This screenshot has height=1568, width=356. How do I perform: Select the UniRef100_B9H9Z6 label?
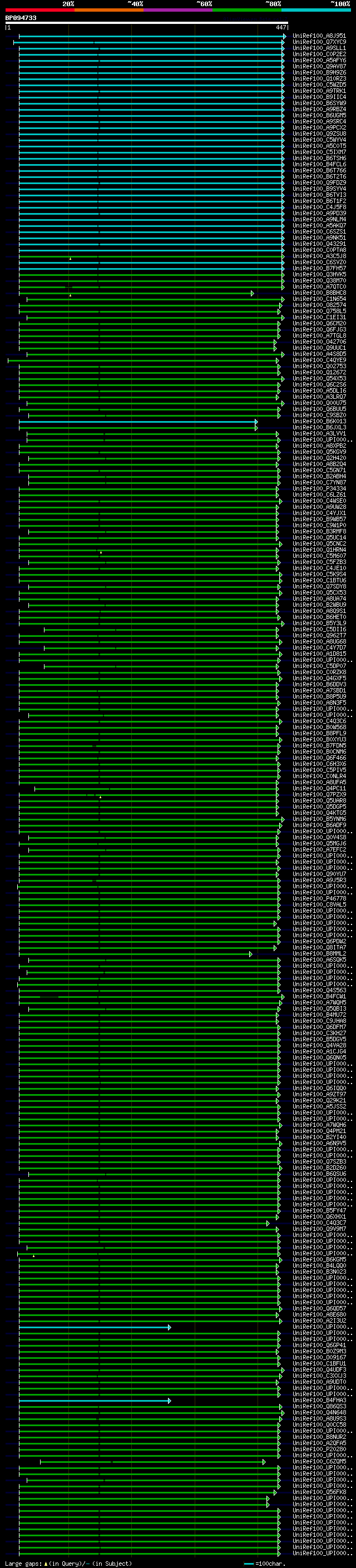[319, 72]
